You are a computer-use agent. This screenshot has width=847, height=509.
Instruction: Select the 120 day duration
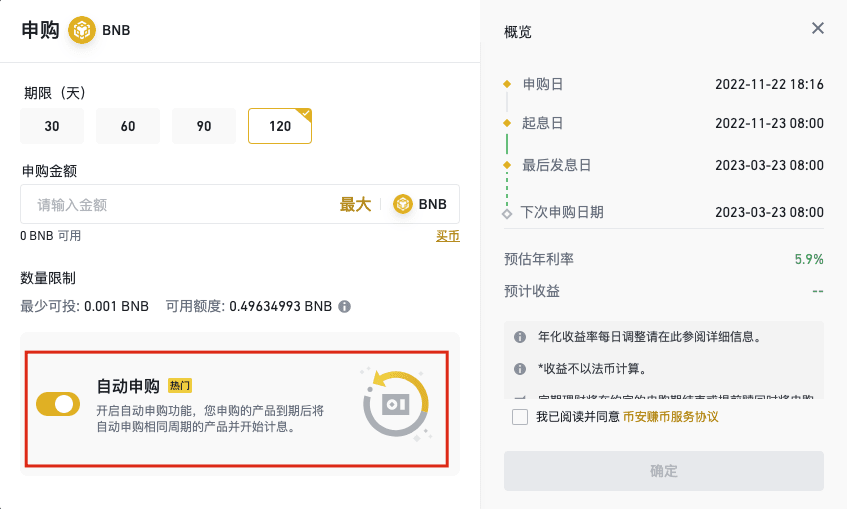(x=280, y=126)
